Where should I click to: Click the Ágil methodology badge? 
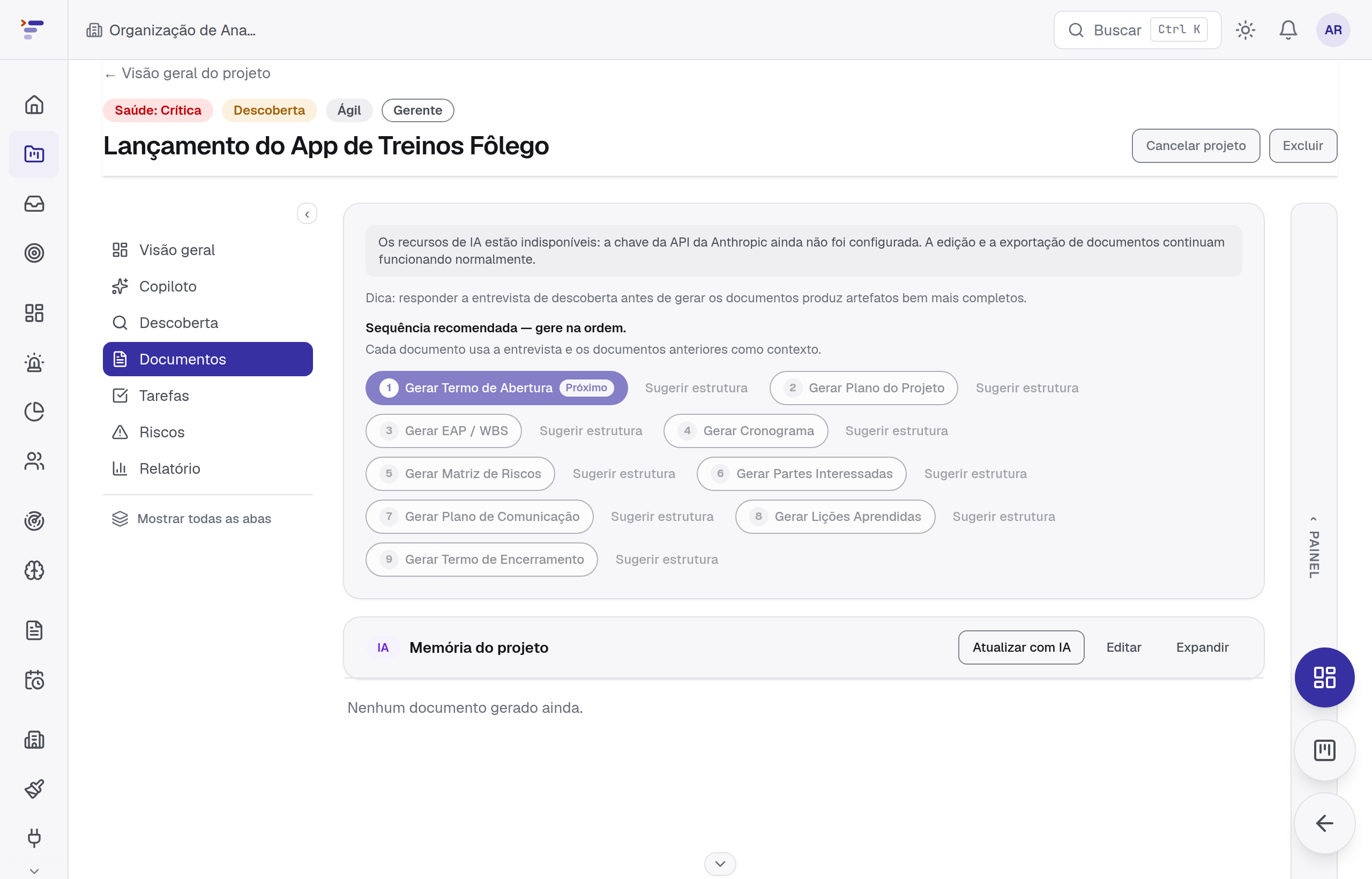point(349,110)
